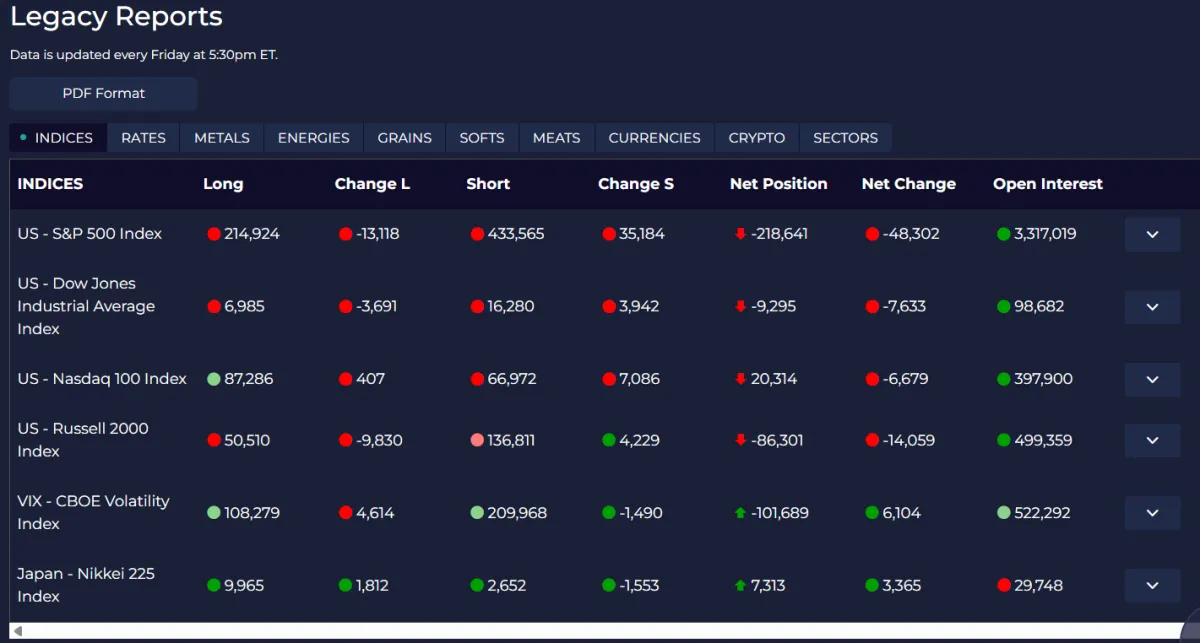Click the pink dot beside 136,811

point(477,440)
